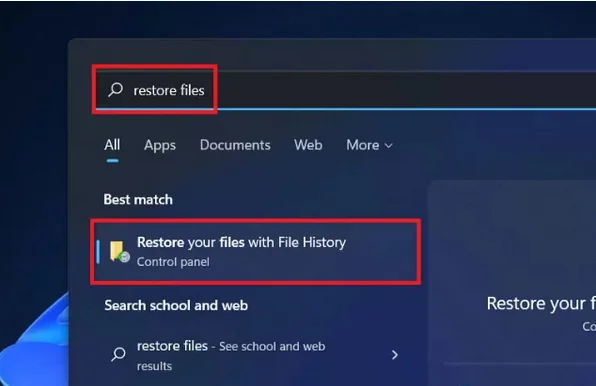Expand the More dropdown
596x386 pixels.
(369, 145)
